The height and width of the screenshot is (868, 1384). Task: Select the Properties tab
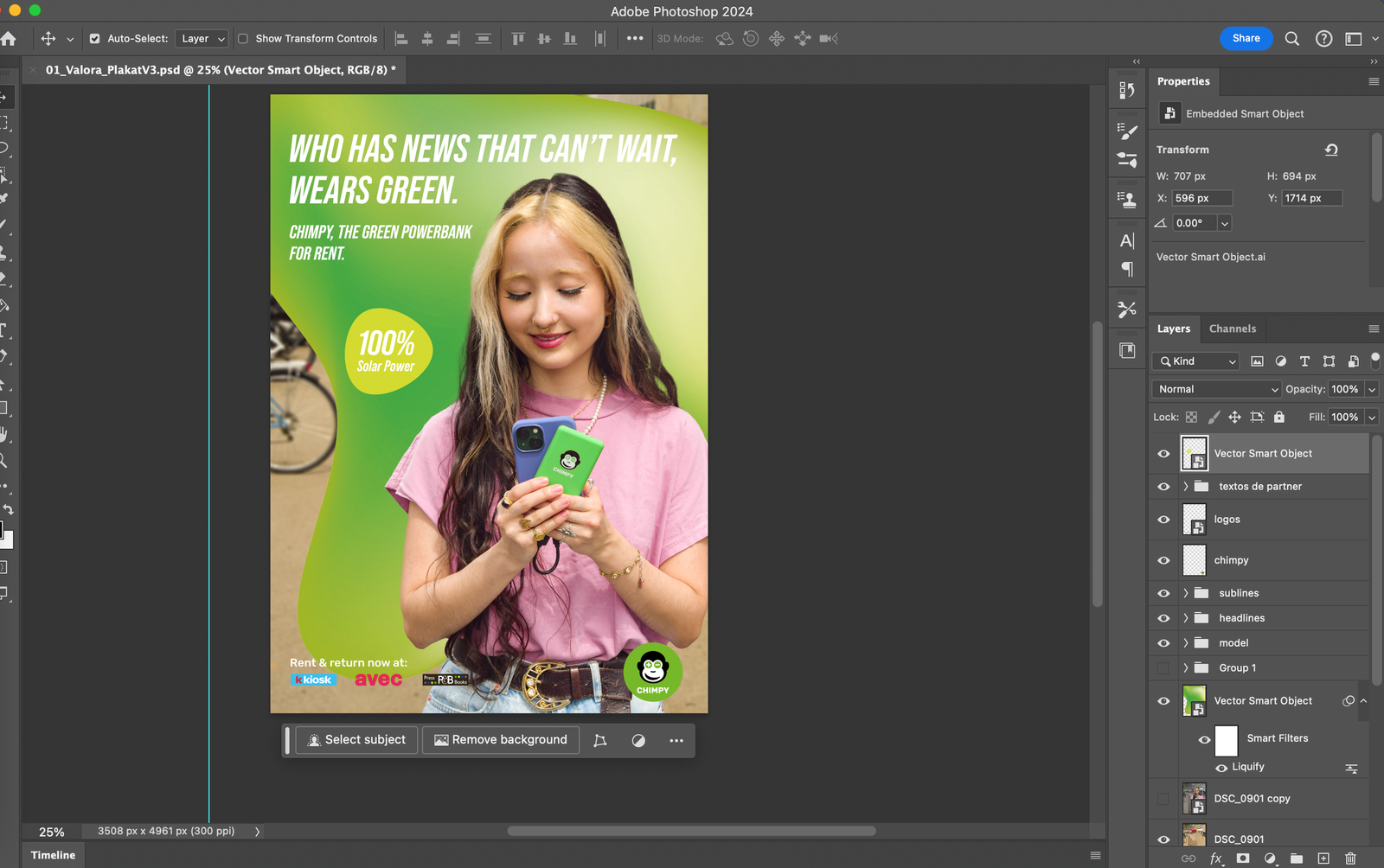1183,81
